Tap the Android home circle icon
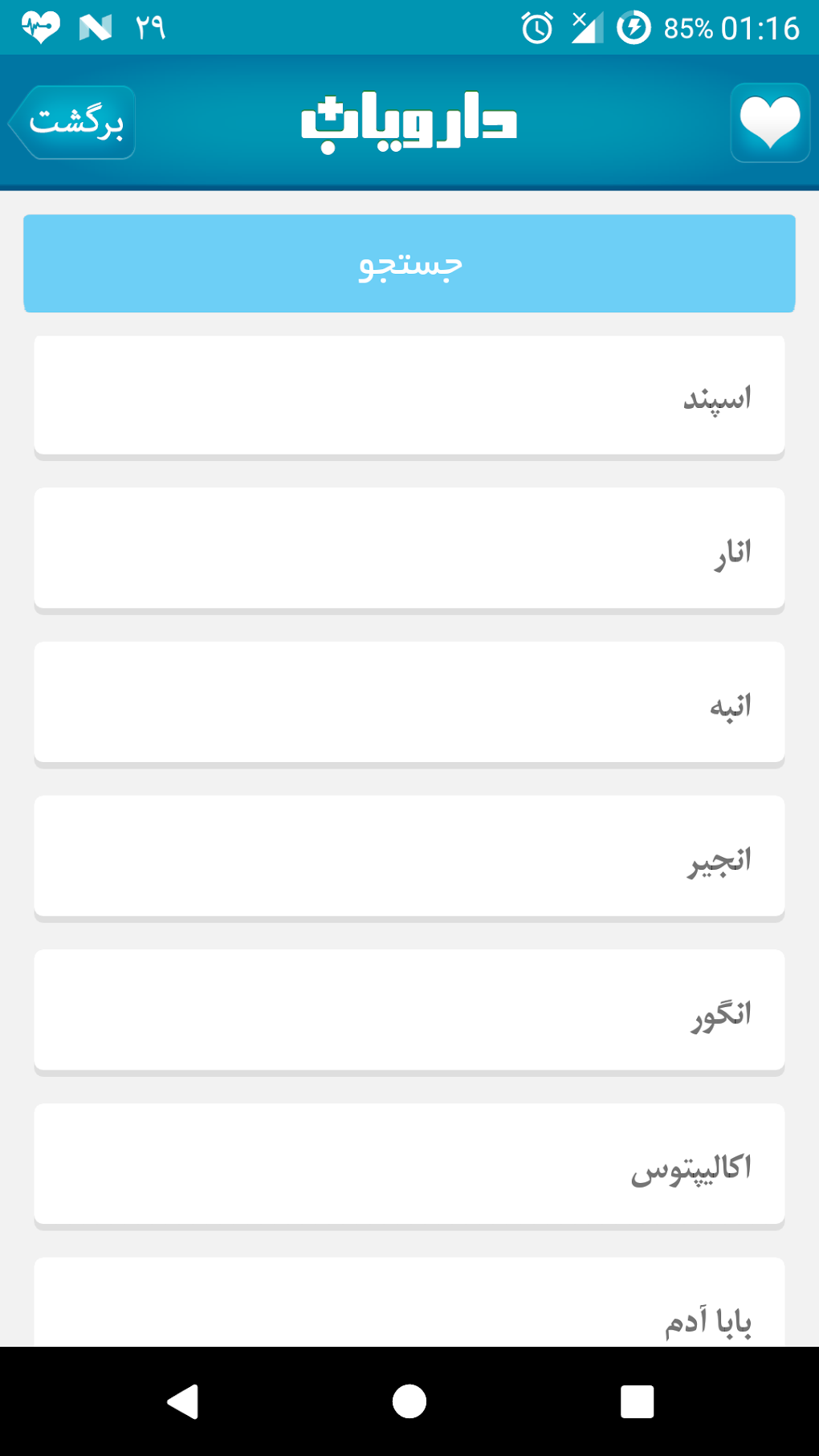 (409, 1402)
